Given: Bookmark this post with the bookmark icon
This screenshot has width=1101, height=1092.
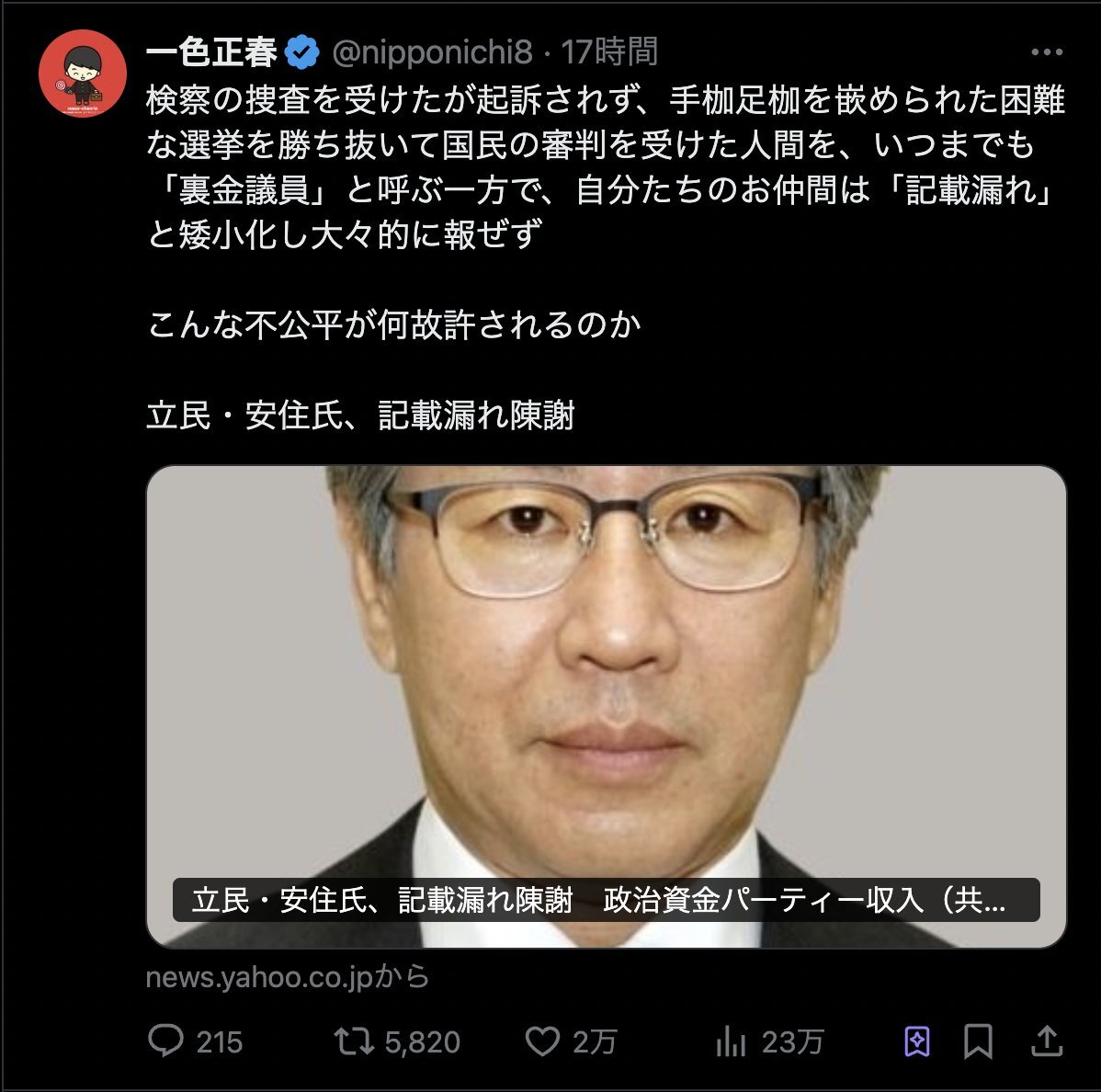Looking at the screenshot, I should pos(978,1041).
